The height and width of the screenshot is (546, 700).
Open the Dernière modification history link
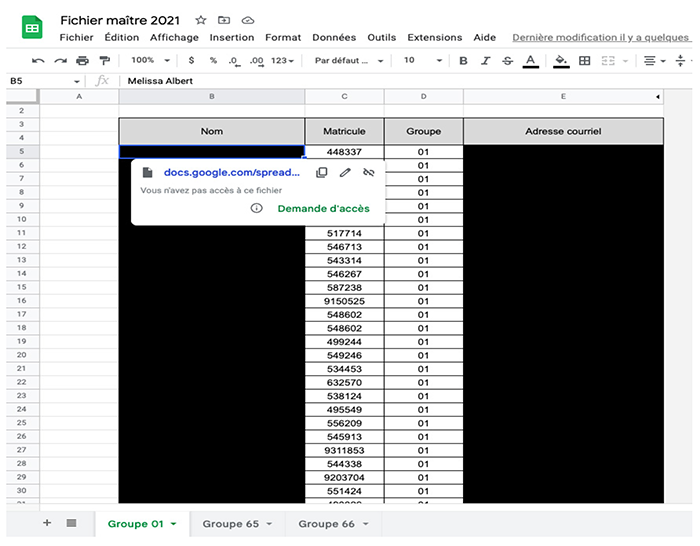click(x=600, y=38)
